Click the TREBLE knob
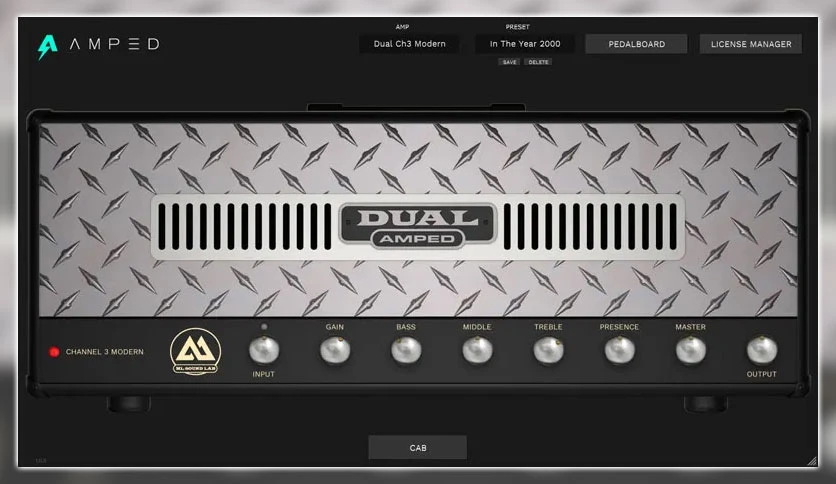The height and width of the screenshot is (484, 836). click(549, 350)
